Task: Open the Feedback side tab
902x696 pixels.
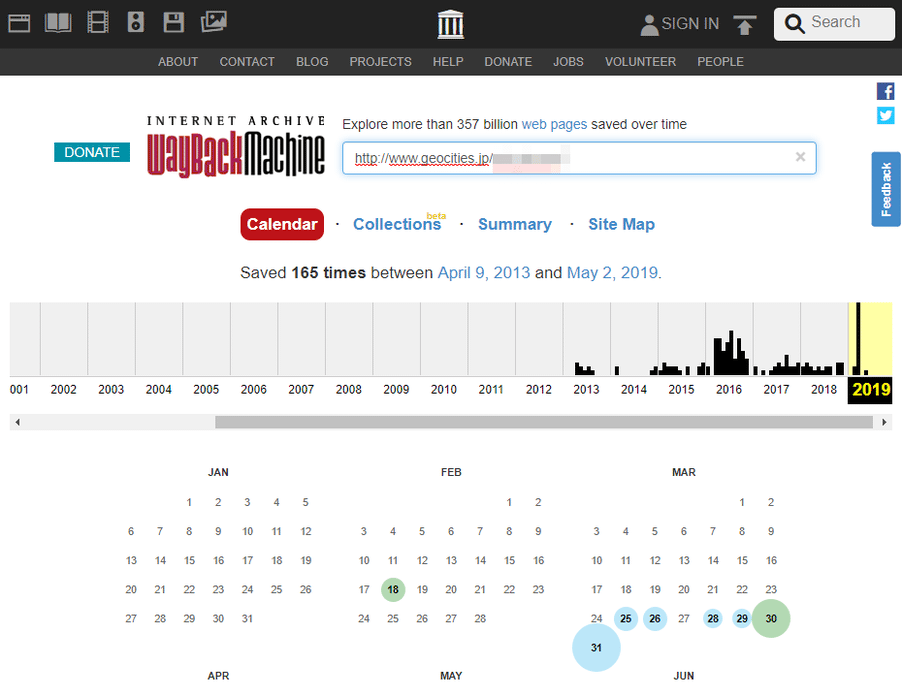Action: [886, 189]
